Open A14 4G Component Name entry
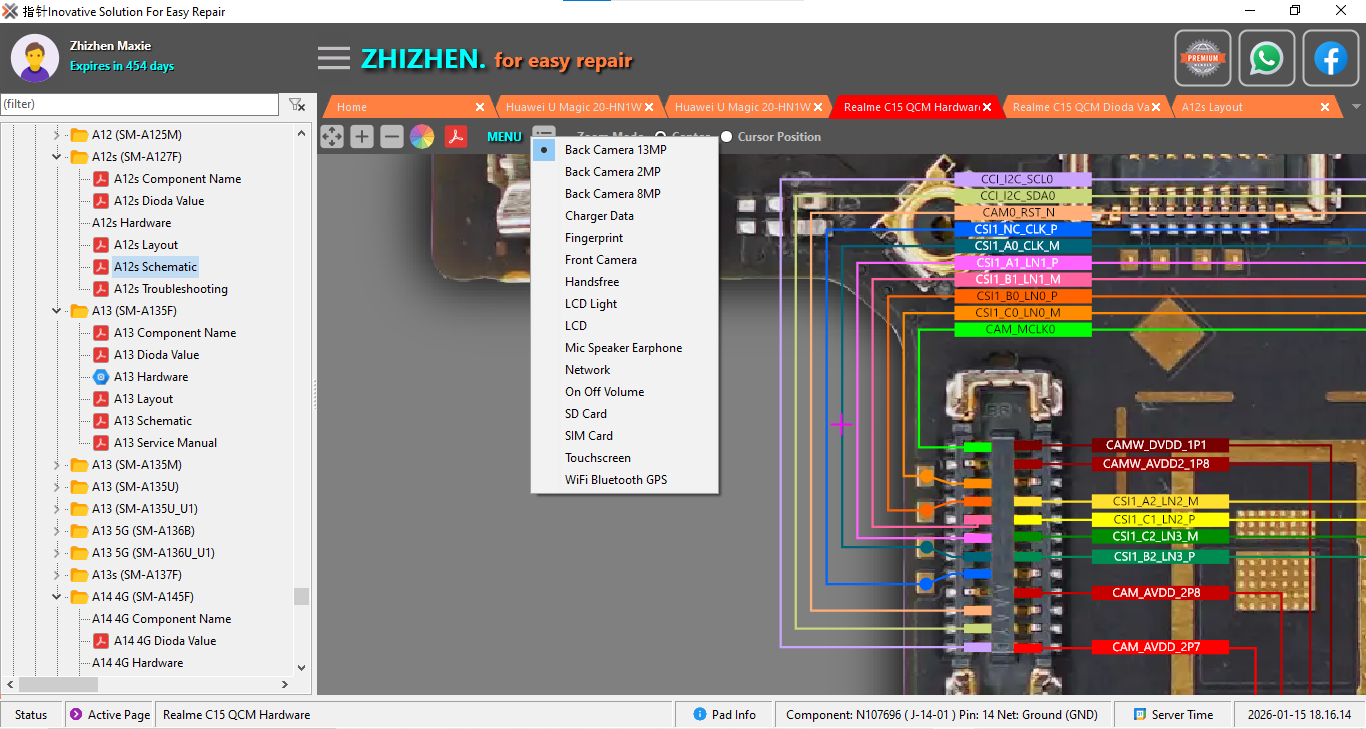The height and width of the screenshot is (729, 1366). pos(162,619)
